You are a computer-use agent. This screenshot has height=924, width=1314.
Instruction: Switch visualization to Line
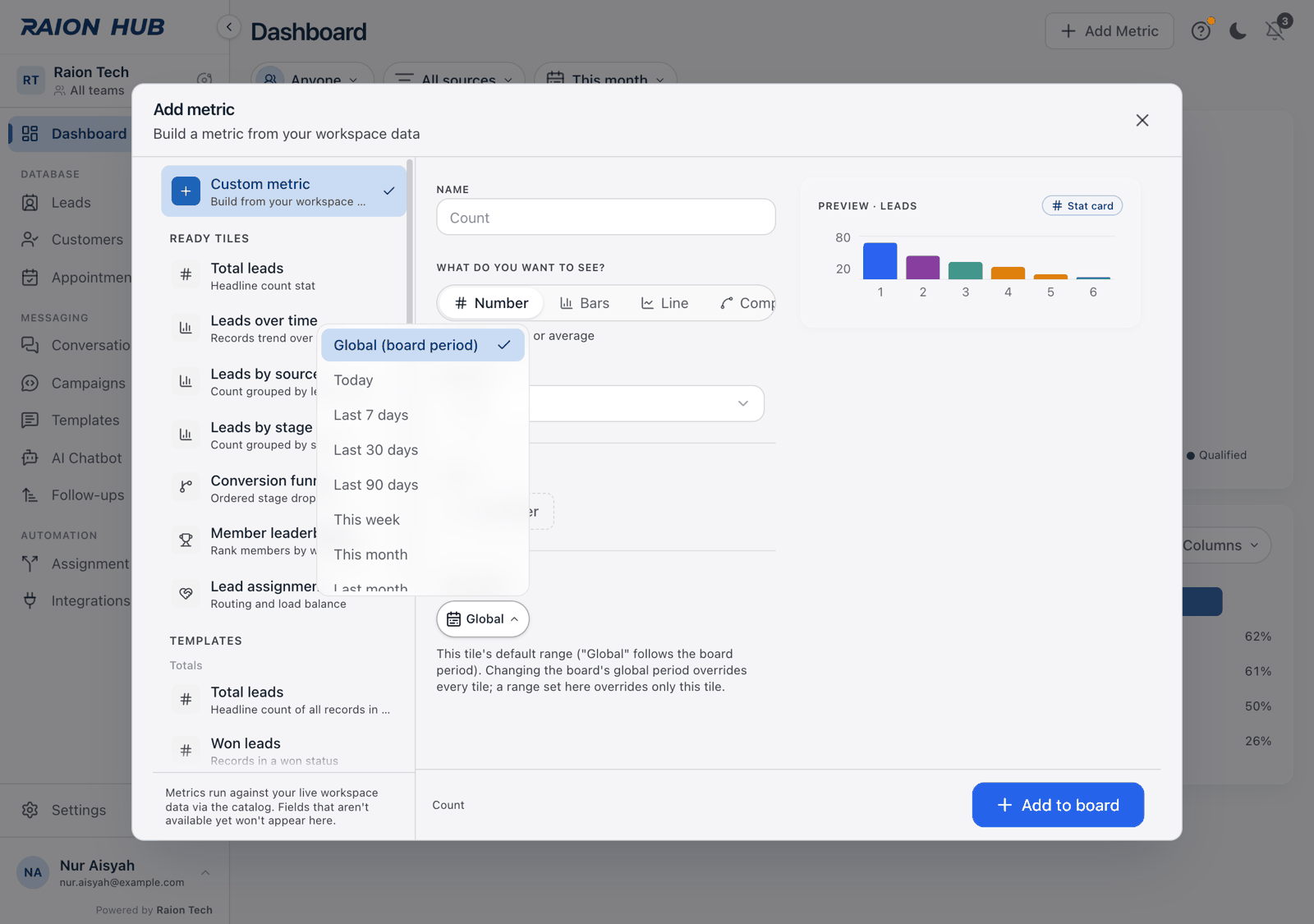pyautogui.click(x=664, y=303)
